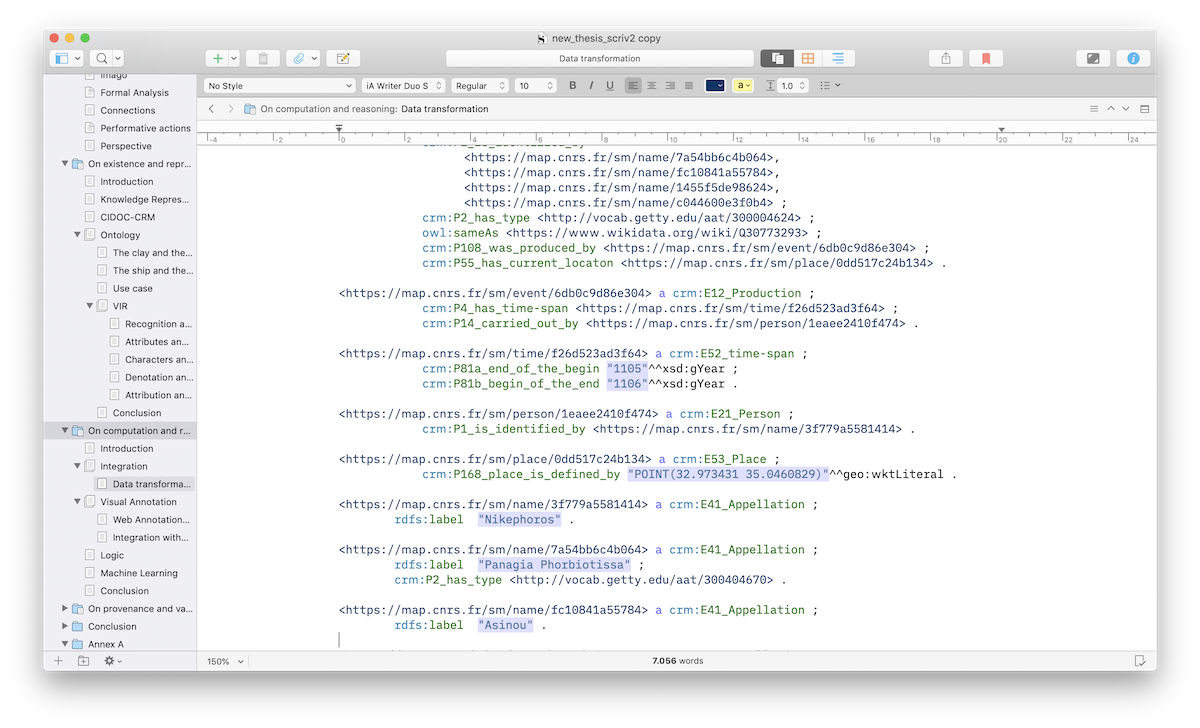1200x728 pixels.
Task: Collapse the On existence and repr... folder
Action: coord(65,164)
